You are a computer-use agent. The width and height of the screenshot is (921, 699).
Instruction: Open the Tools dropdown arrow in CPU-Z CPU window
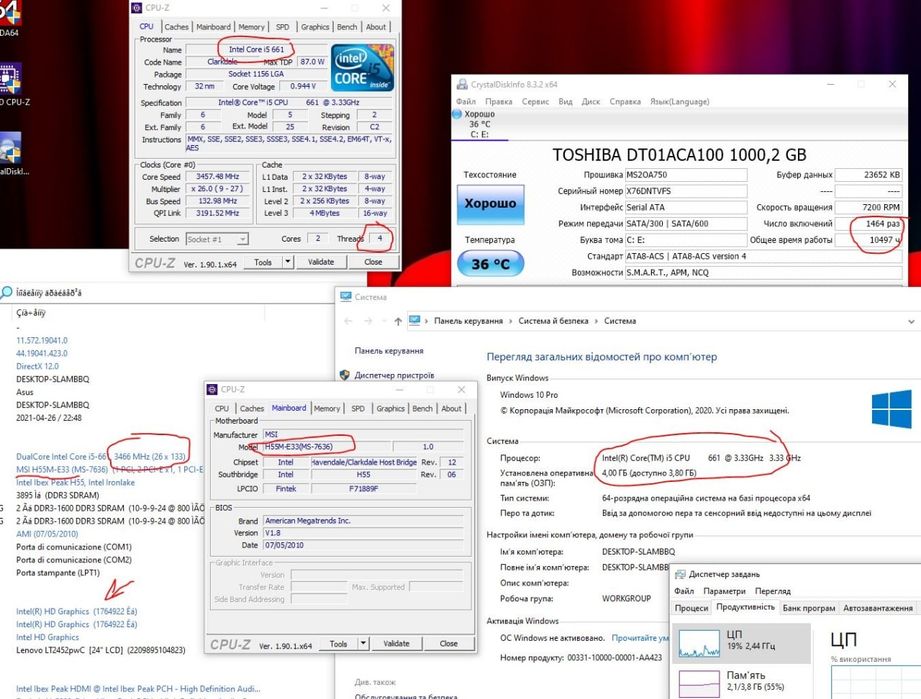(288, 262)
